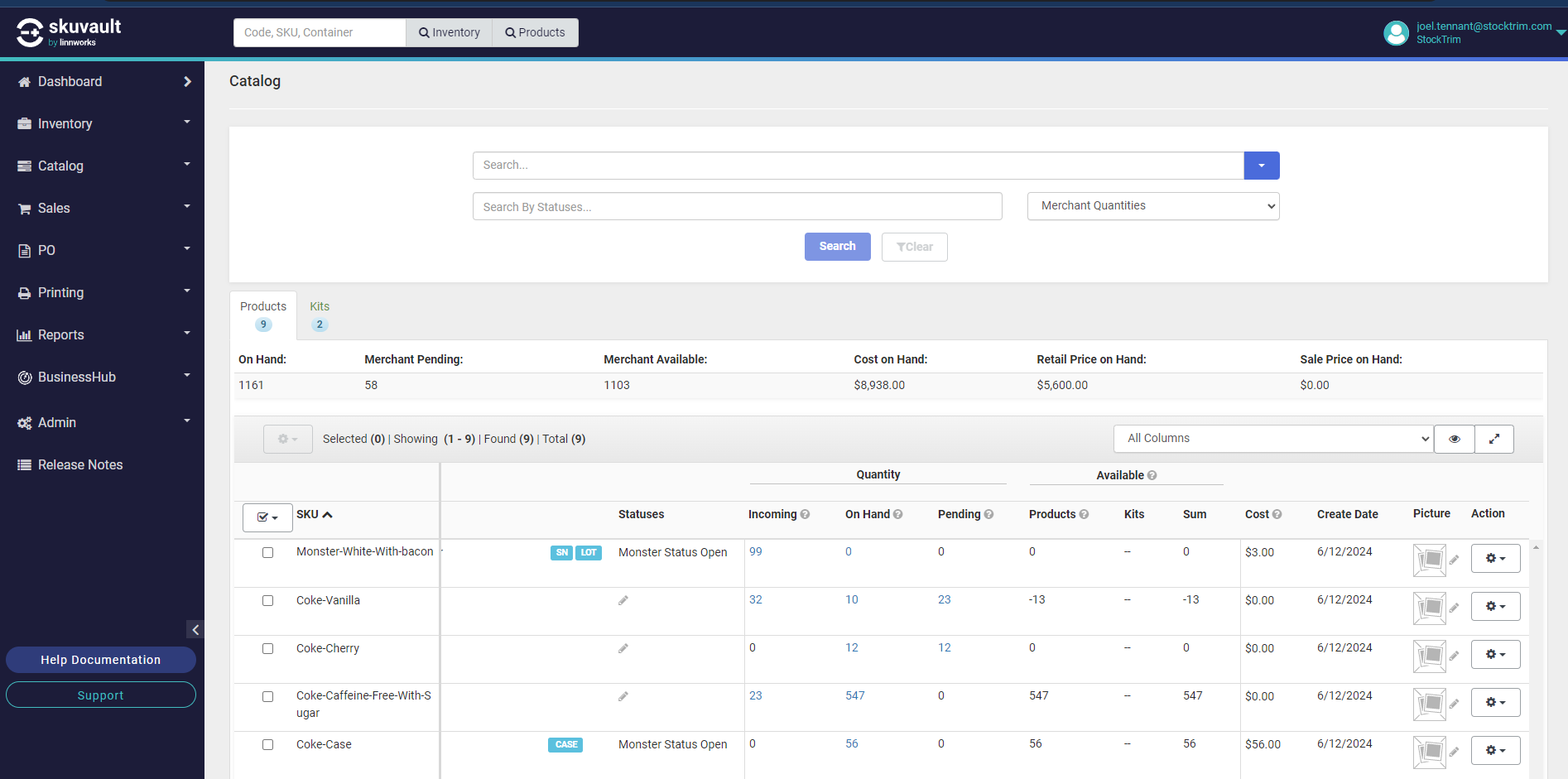Viewport: 1568px width, 779px height.
Task: Click incoming quantity 99 link
Action: click(756, 552)
